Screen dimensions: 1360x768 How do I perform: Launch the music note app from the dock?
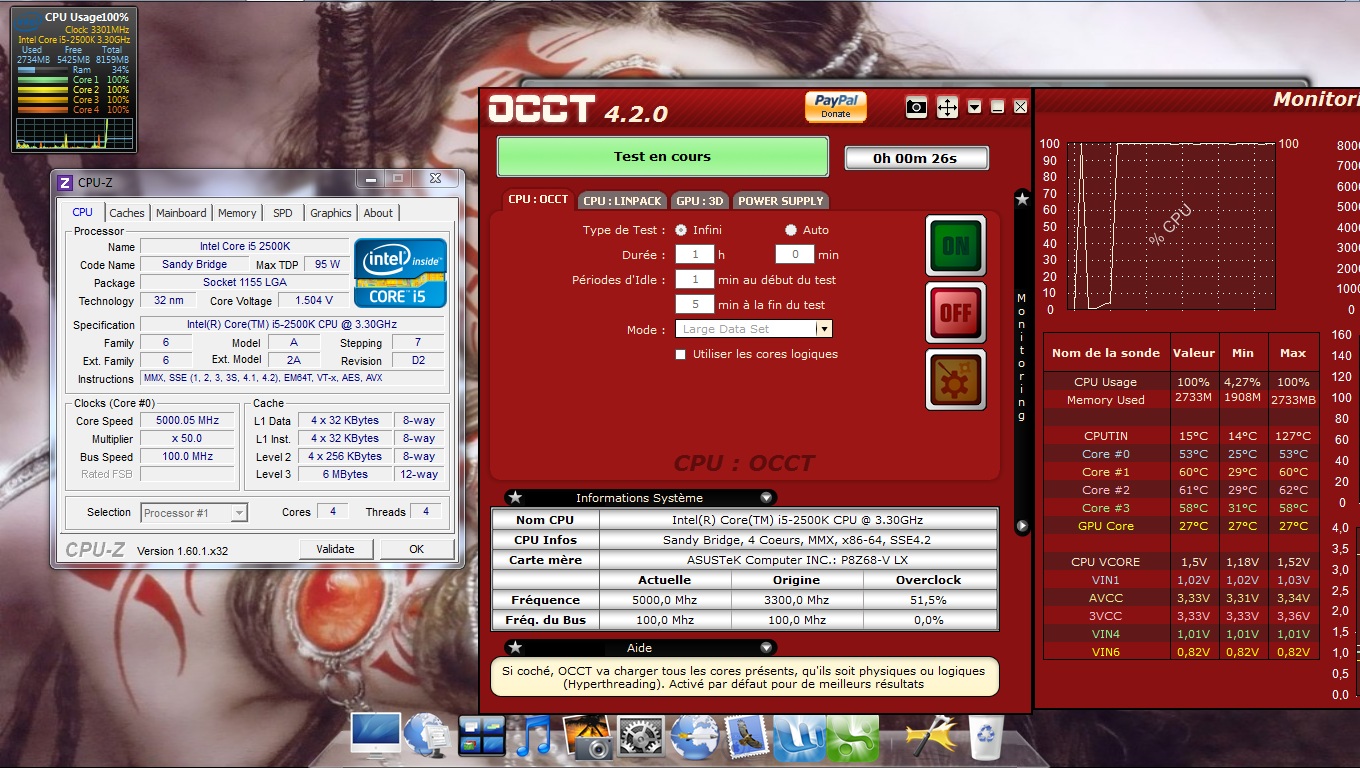coord(533,738)
